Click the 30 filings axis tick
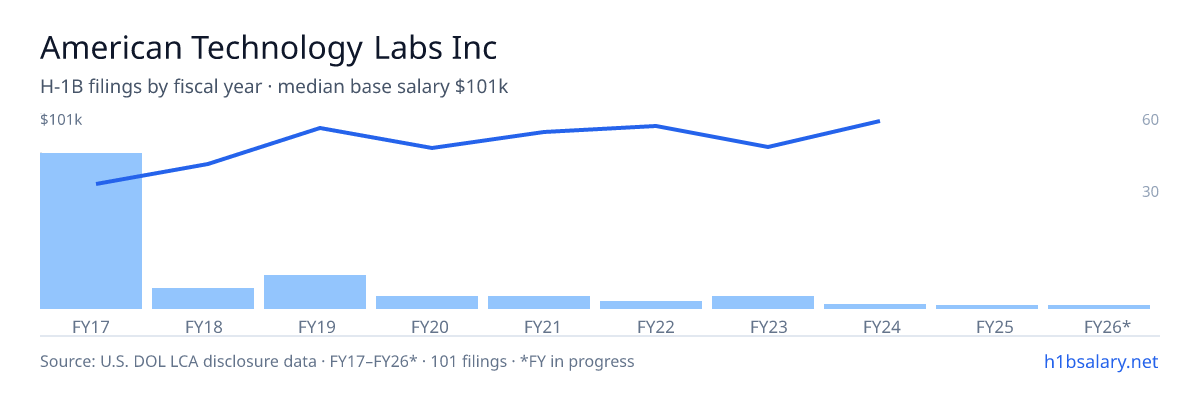The image size is (1200, 400). tap(1150, 191)
